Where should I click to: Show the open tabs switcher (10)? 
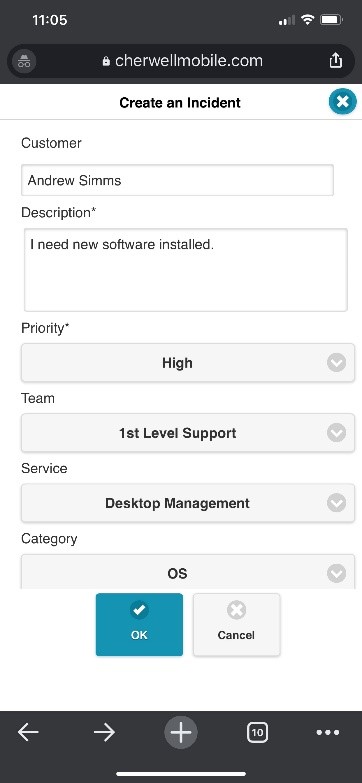[257, 733]
